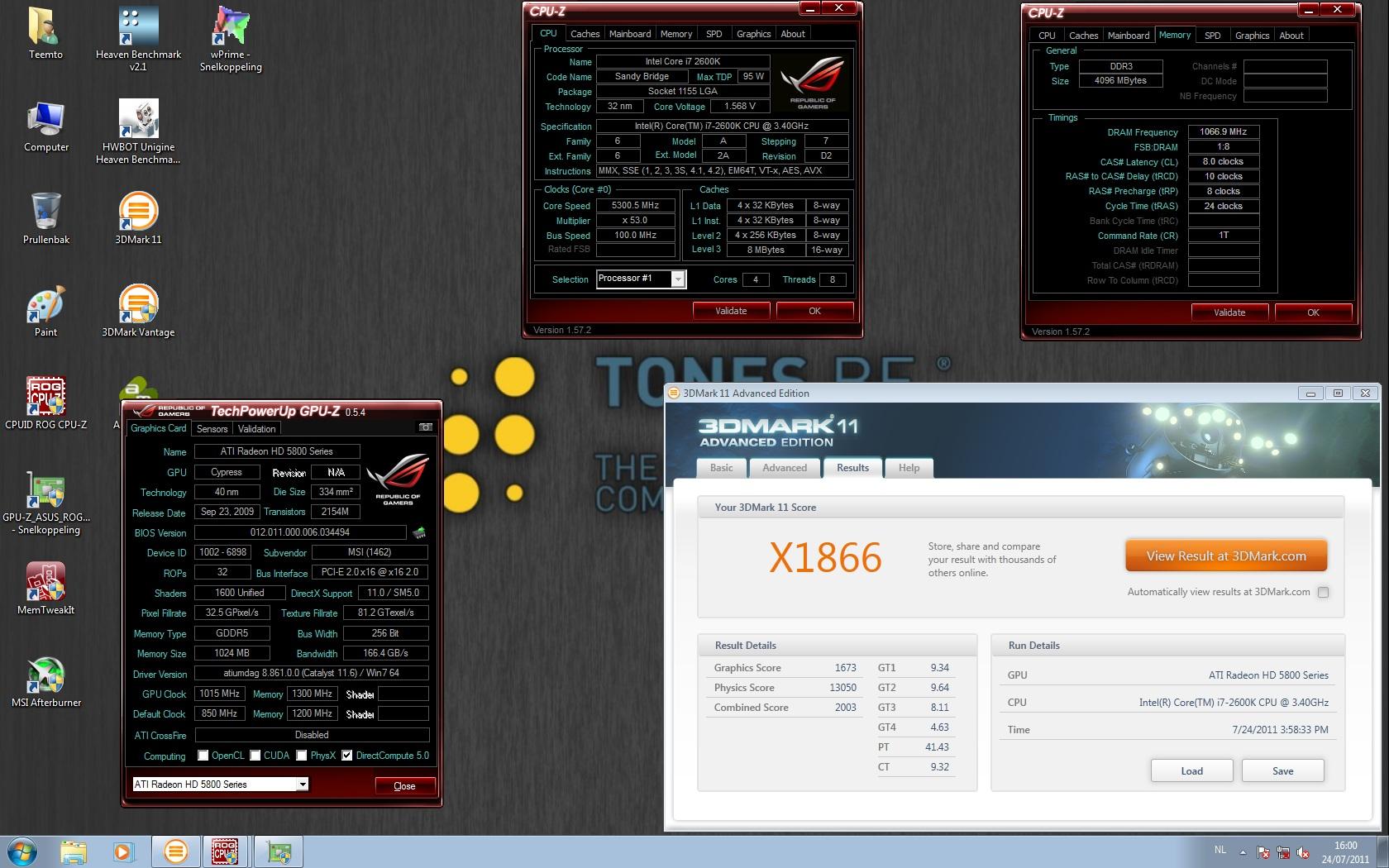Open Graphics tab in first CPU-Z window
1389x868 pixels.
click(x=753, y=34)
